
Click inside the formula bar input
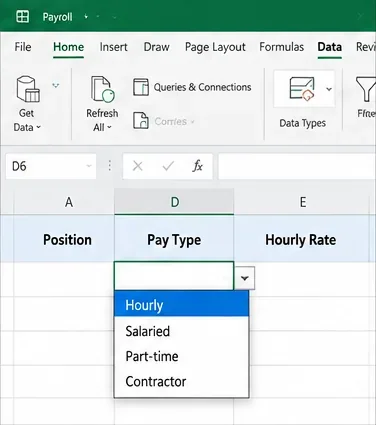[x=297, y=166]
